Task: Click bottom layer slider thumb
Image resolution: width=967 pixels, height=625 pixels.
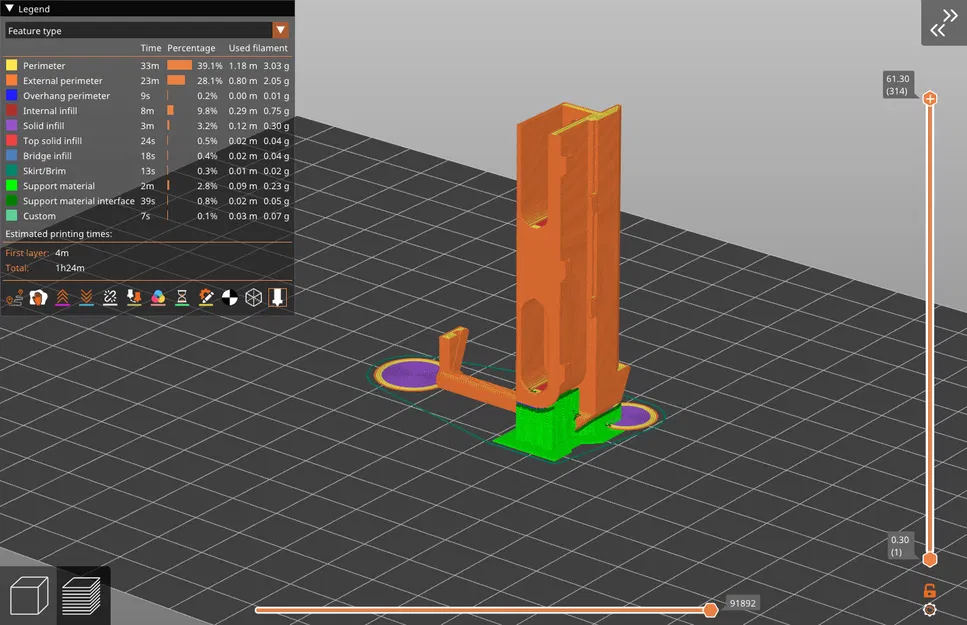Action: 930,560
